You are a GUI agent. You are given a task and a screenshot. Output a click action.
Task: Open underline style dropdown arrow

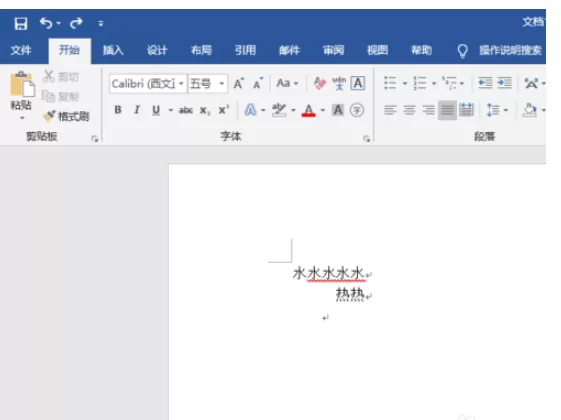170,110
